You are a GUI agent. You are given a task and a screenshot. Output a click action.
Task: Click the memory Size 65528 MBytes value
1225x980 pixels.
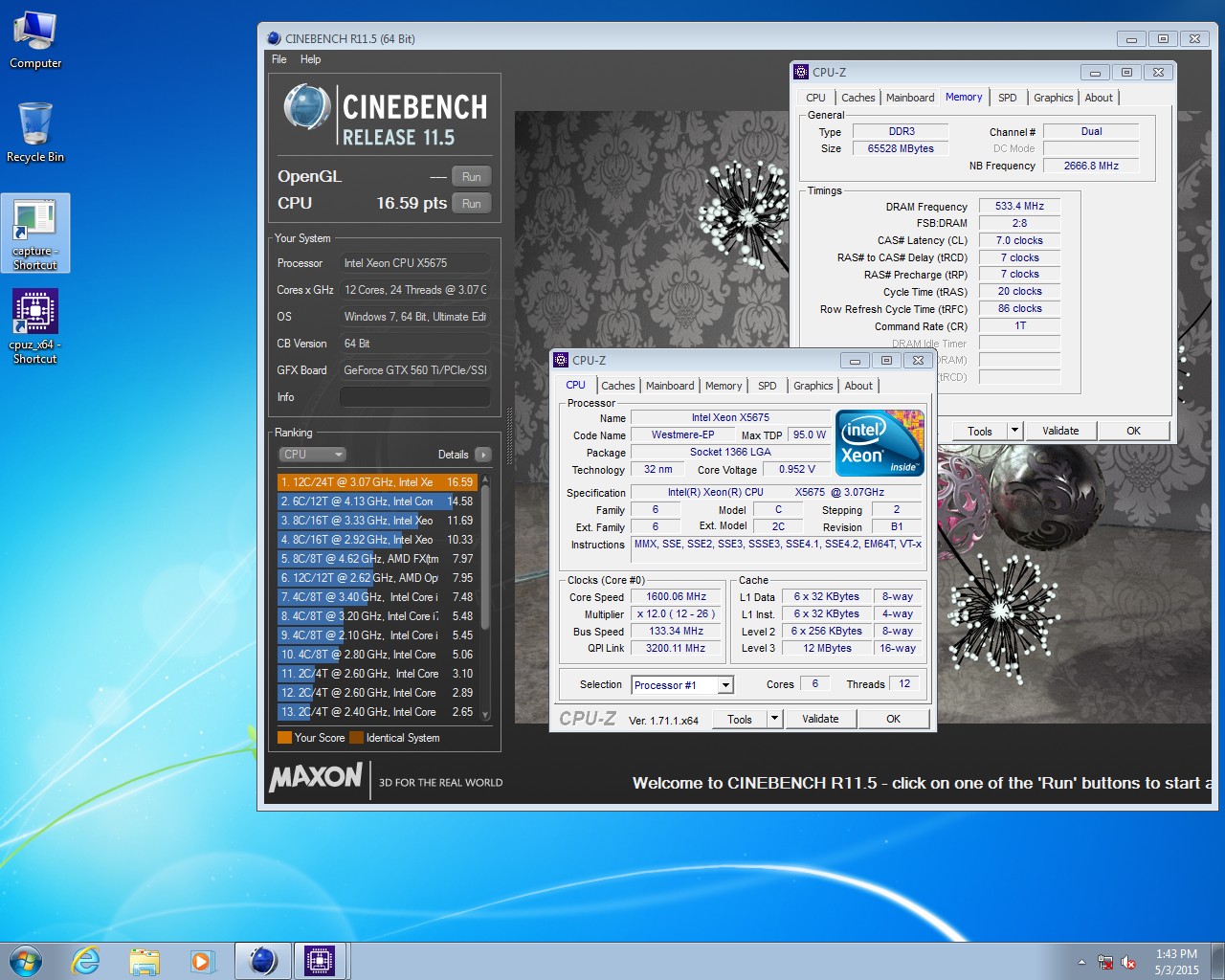(x=901, y=148)
